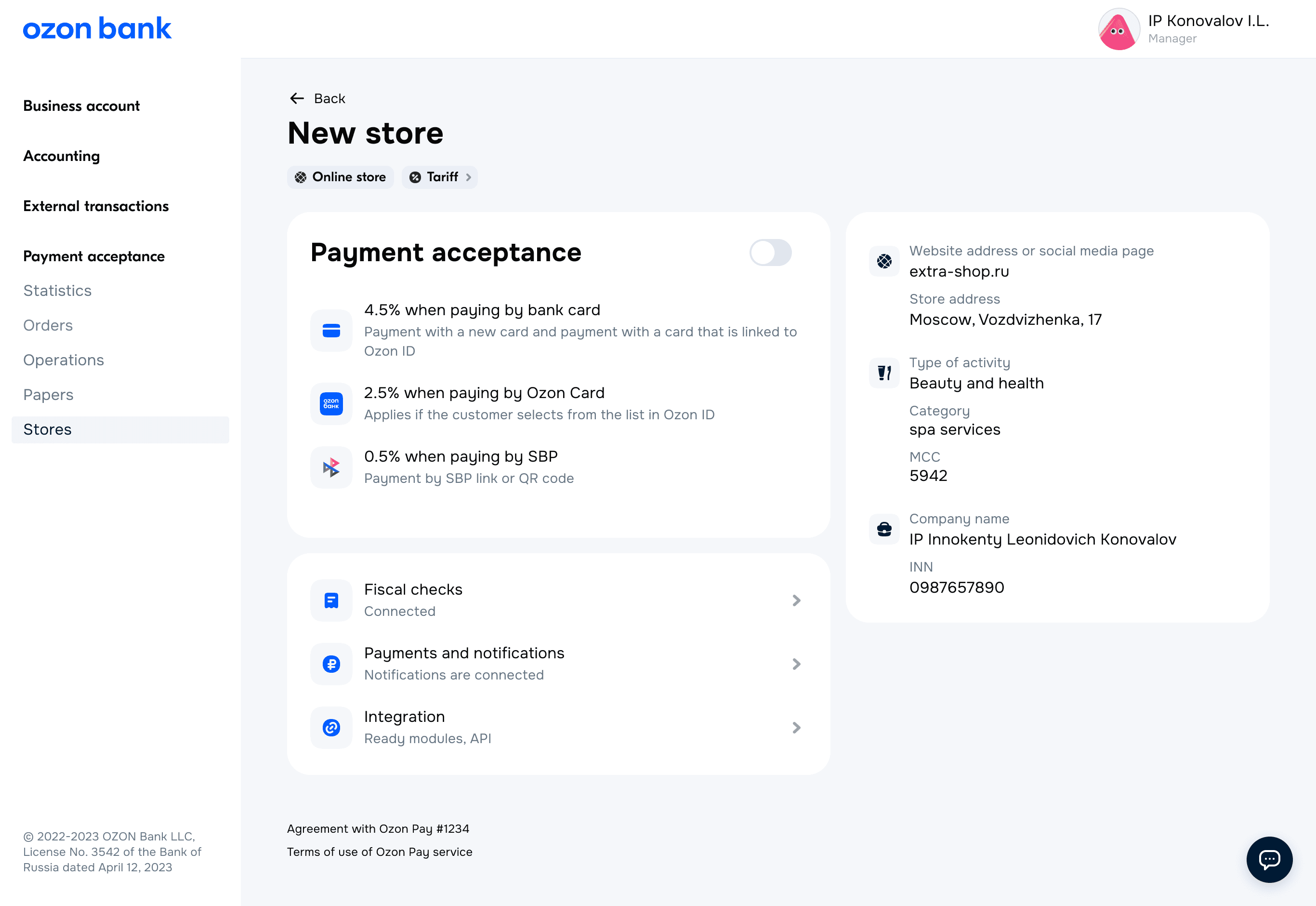This screenshot has width=1316, height=906.
Task: Click the Ozon Card logo icon
Action: coord(331,404)
